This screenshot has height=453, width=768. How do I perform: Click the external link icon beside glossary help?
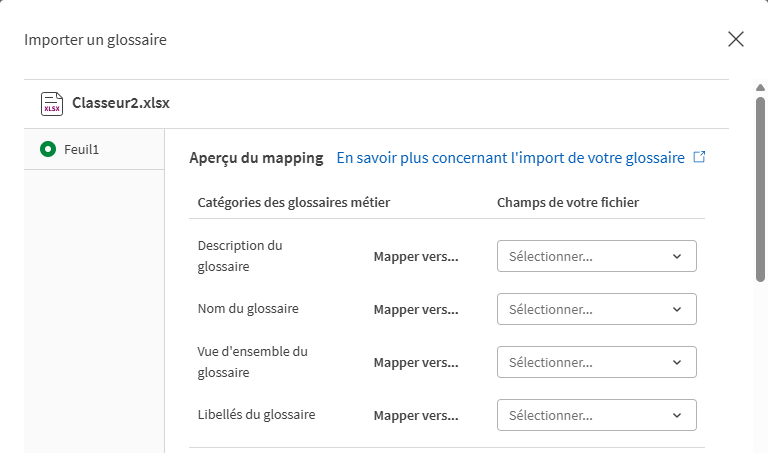click(x=699, y=157)
